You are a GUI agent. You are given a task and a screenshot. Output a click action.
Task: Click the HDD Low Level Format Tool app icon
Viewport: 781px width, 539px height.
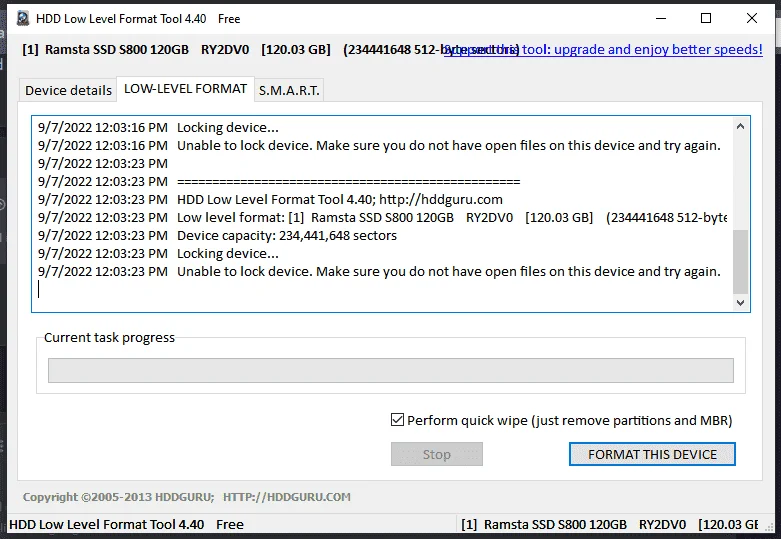[23, 18]
